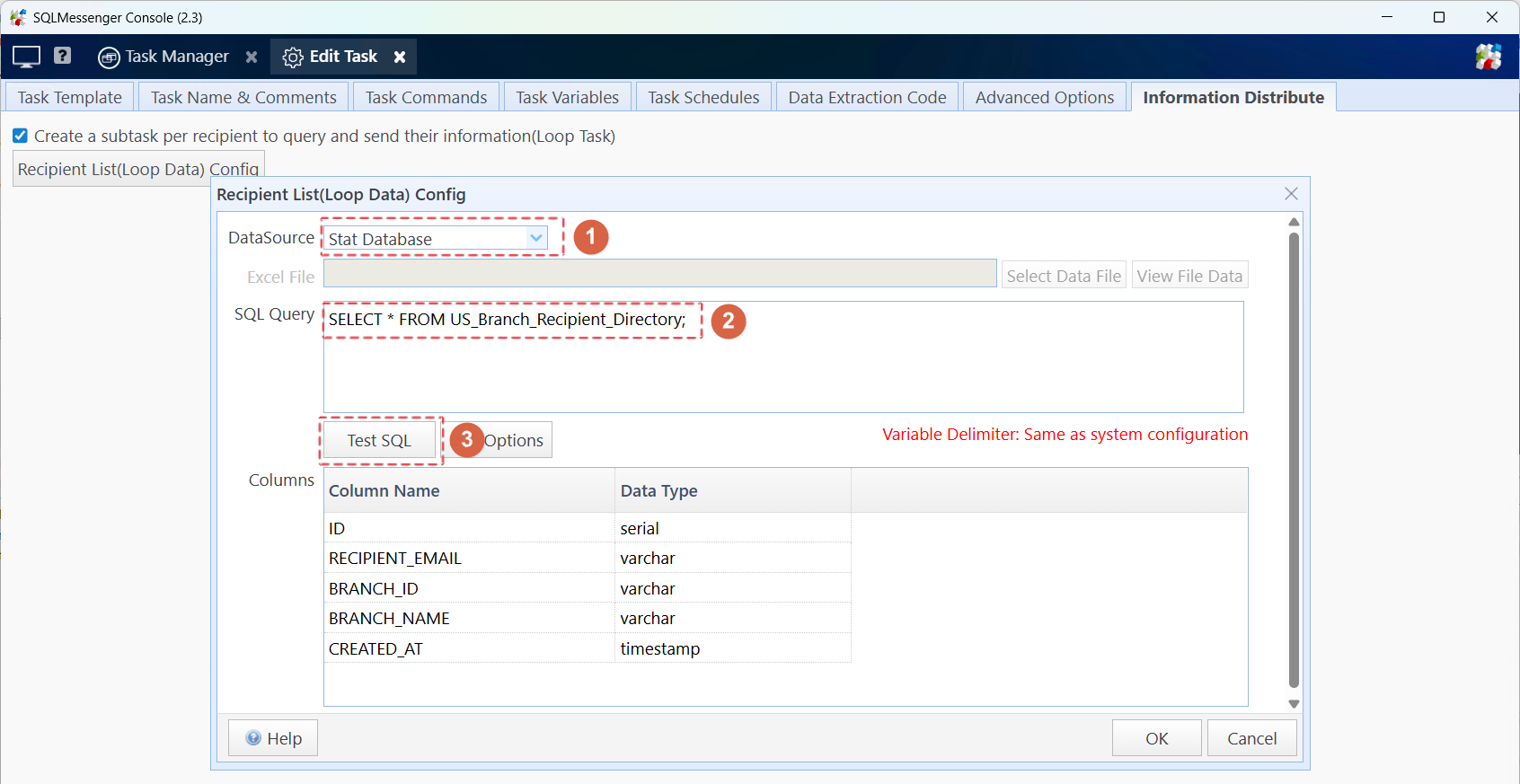Select the Advanced Options tab

coord(1045,97)
